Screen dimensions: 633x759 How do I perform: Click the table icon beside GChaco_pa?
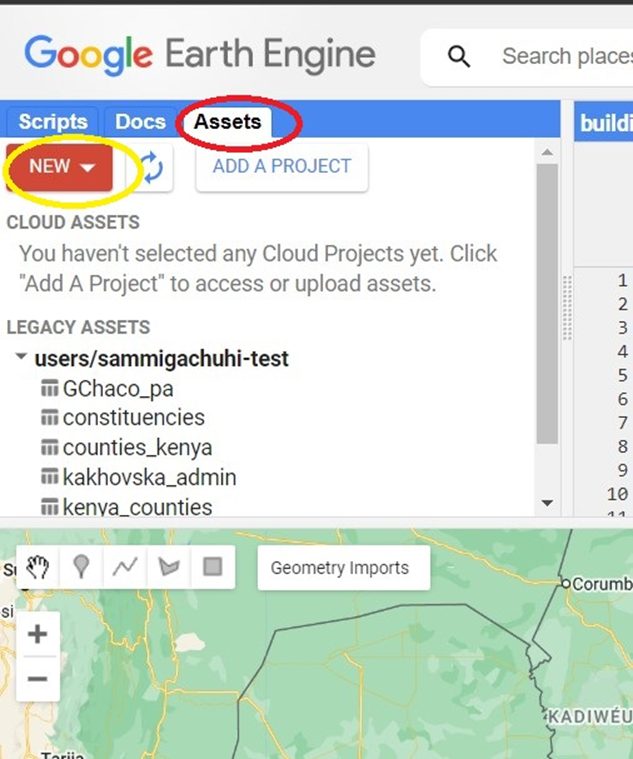tap(49, 388)
